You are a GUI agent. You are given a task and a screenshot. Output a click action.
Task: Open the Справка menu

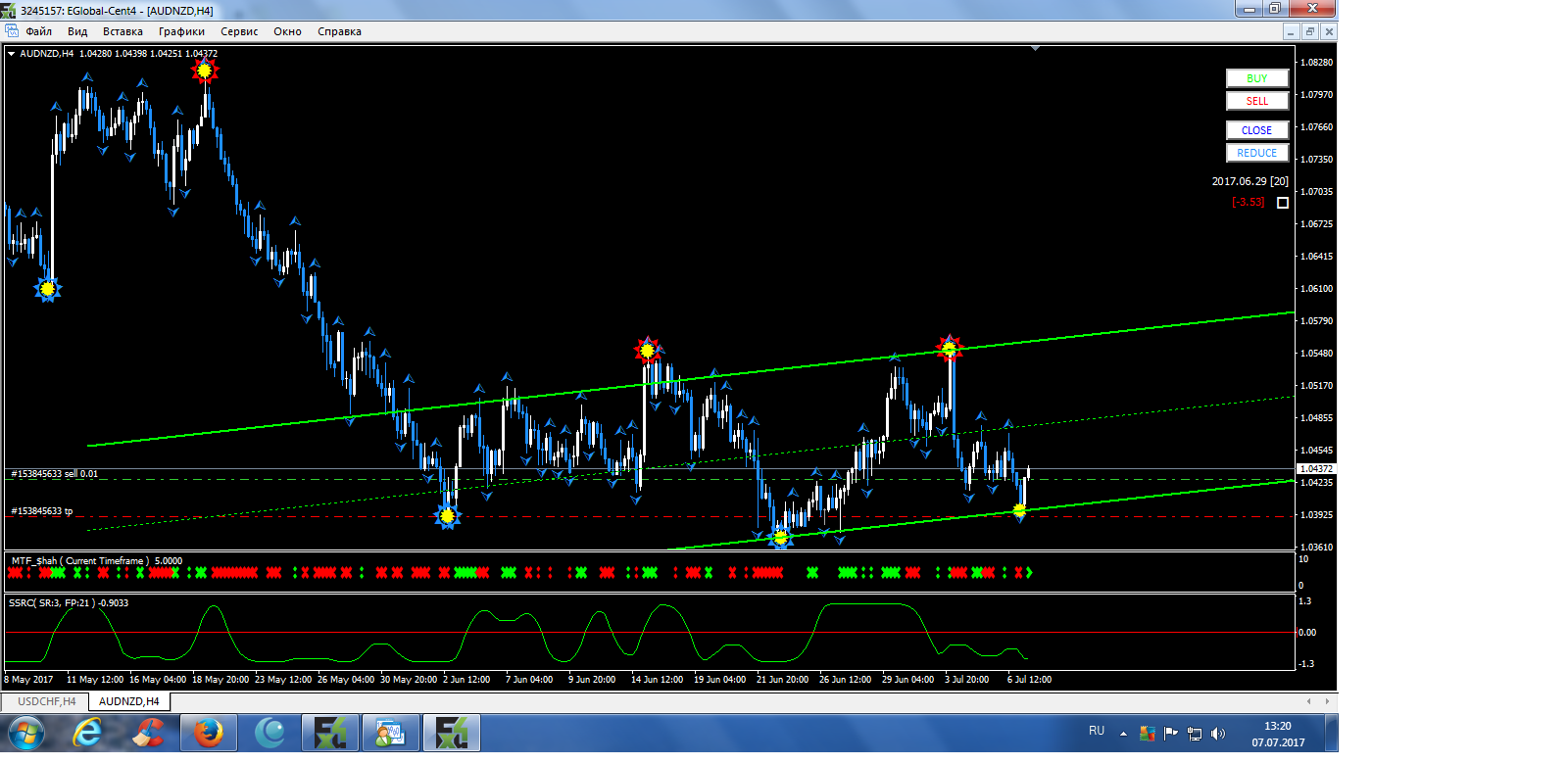[339, 31]
